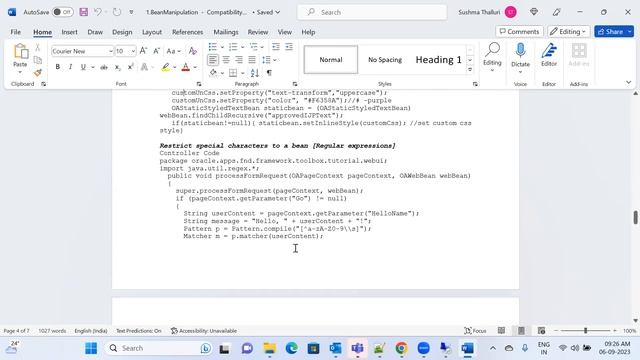Switch to the Layout tab
Screen dimensions: 640x360
[x=152, y=32]
